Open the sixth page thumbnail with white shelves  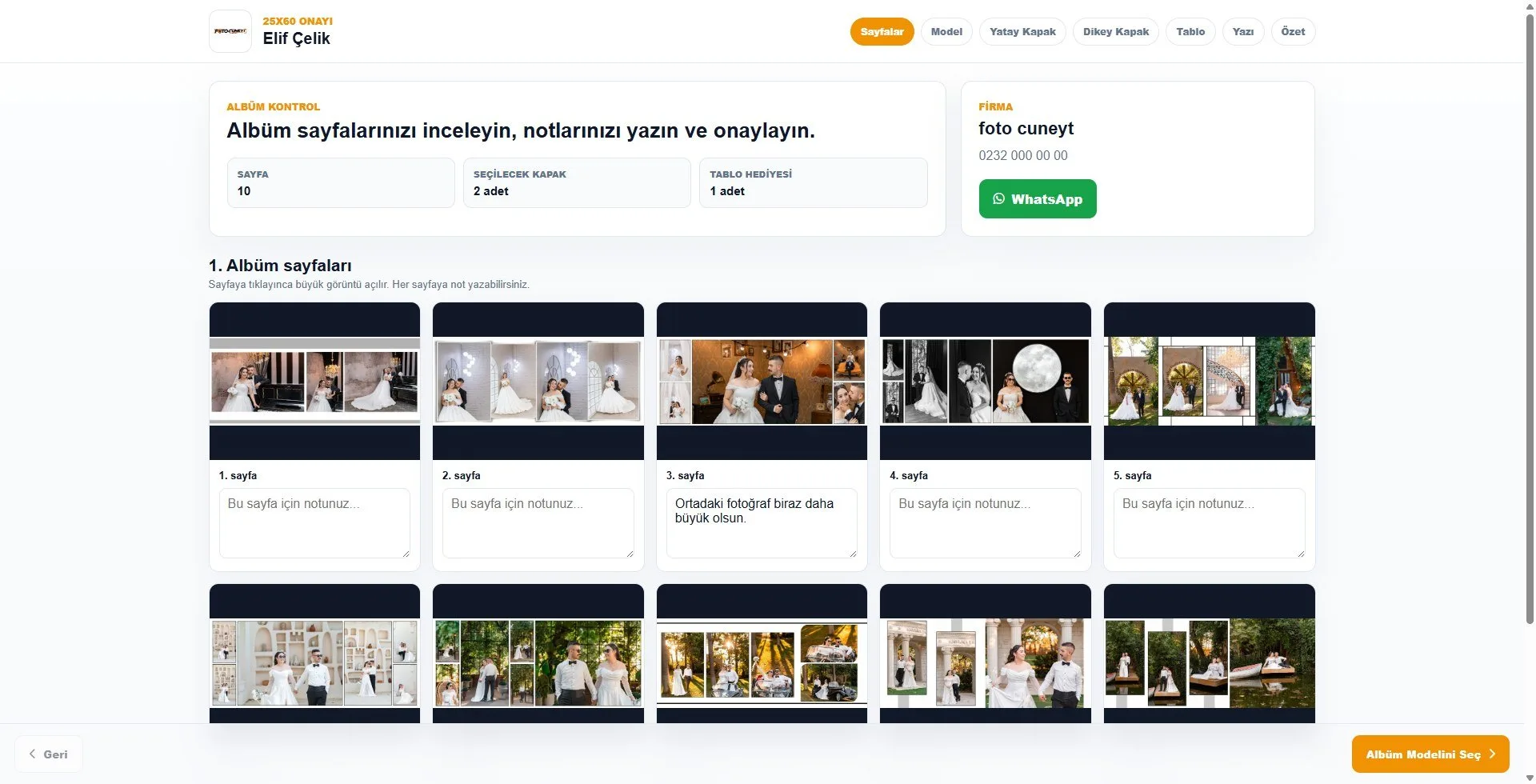[314, 654]
